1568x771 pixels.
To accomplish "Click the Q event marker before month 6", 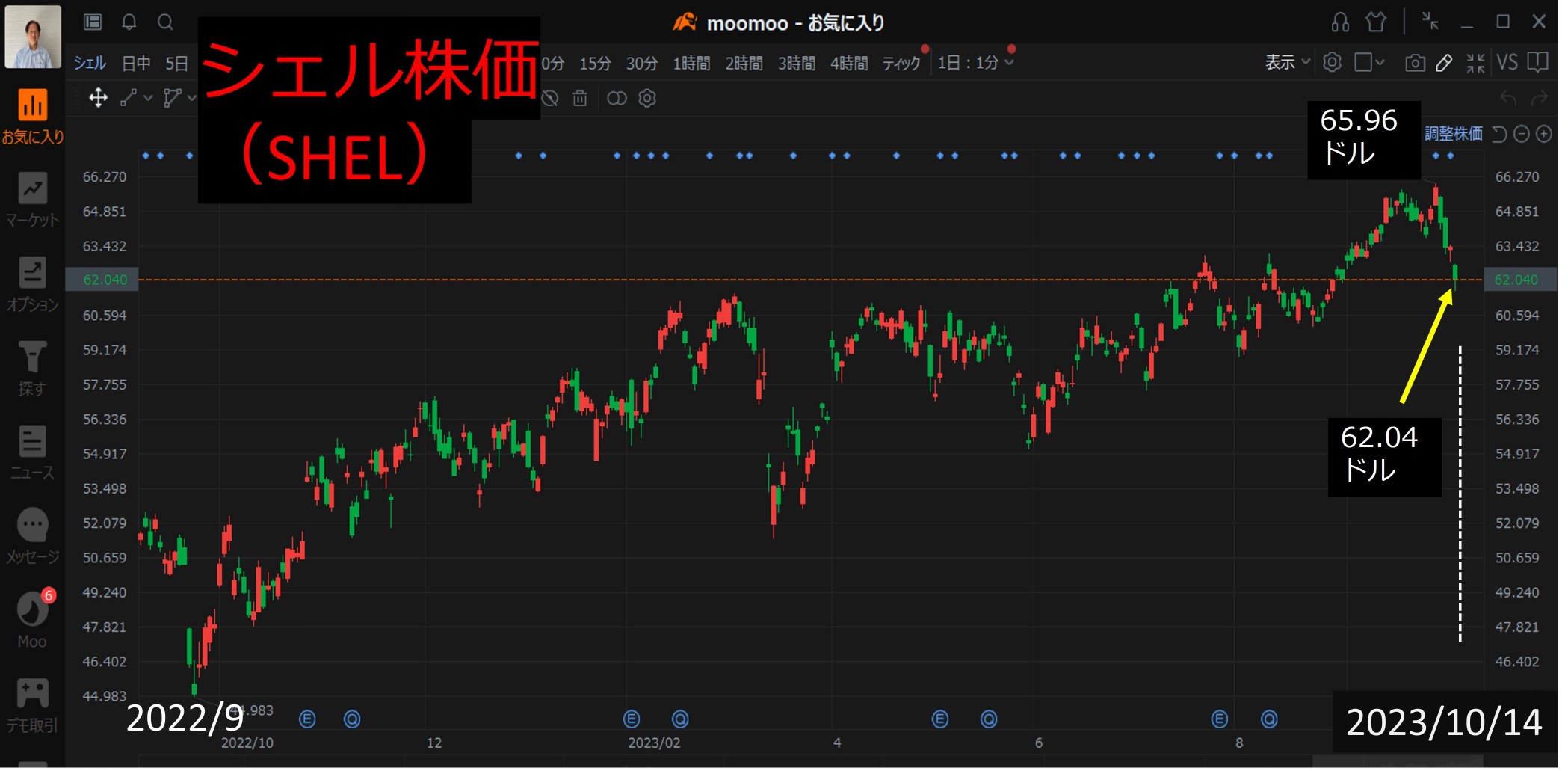I will [989, 719].
